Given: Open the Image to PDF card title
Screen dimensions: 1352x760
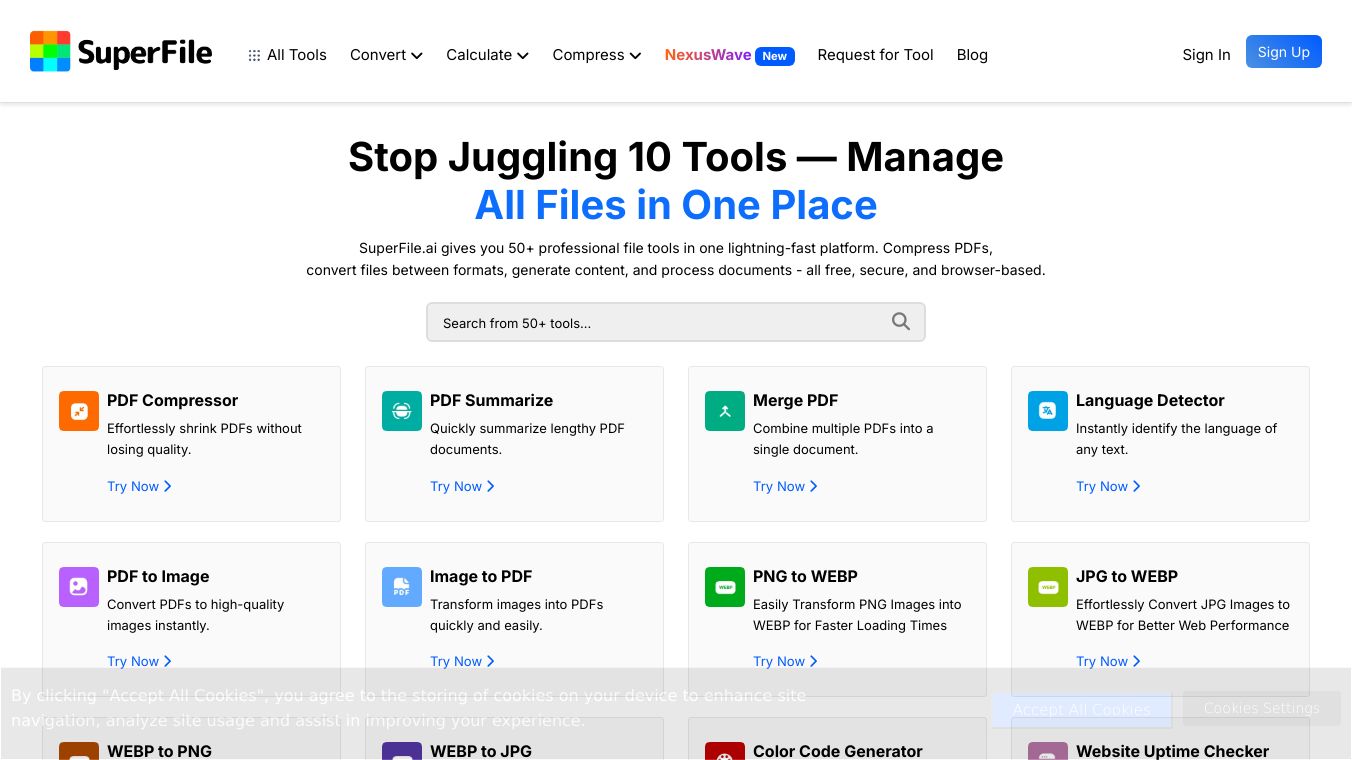Looking at the screenshot, I should click(x=481, y=576).
